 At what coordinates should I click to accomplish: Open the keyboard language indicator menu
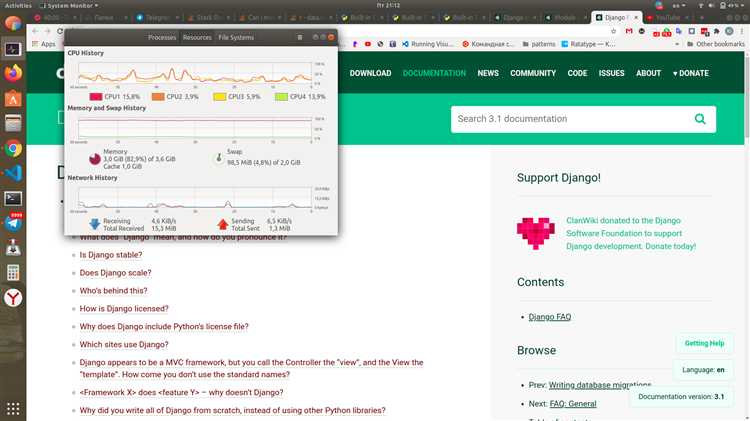click(x=678, y=5)
